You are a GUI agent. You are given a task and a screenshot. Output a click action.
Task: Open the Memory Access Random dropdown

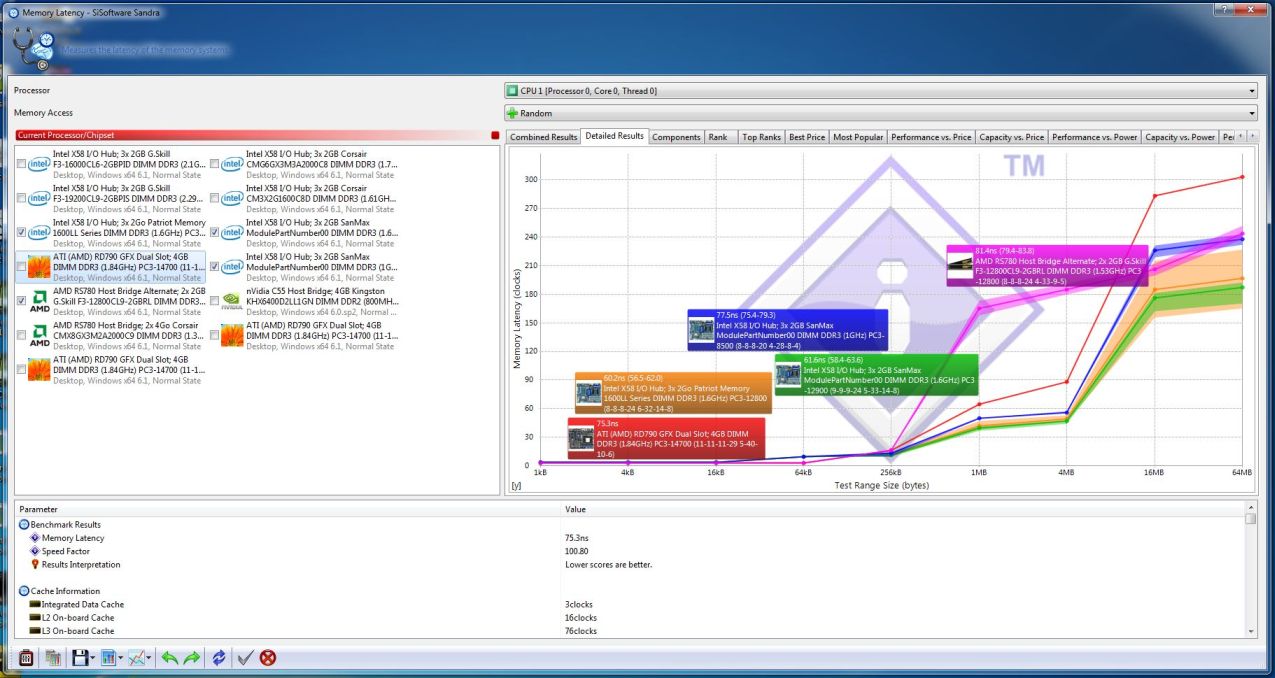[880, 114]
